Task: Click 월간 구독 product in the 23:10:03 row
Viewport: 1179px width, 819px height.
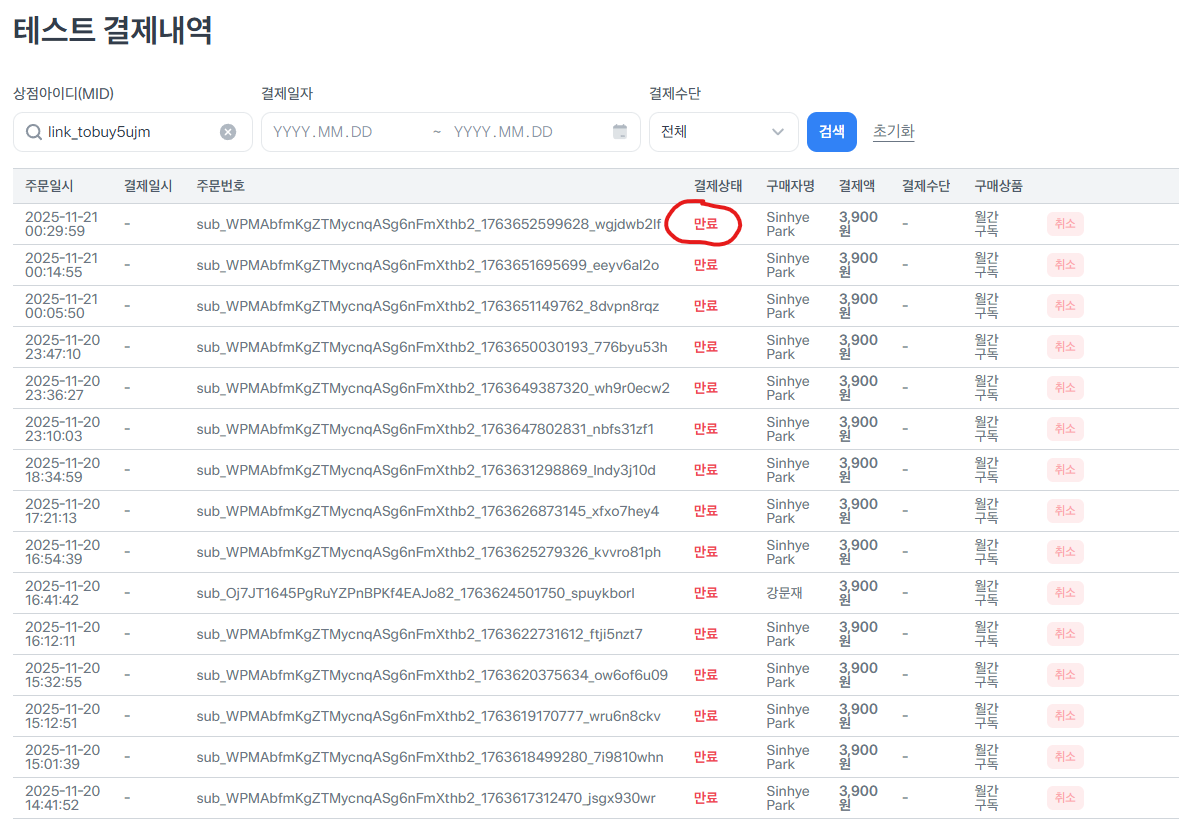Action: (986, 429)
